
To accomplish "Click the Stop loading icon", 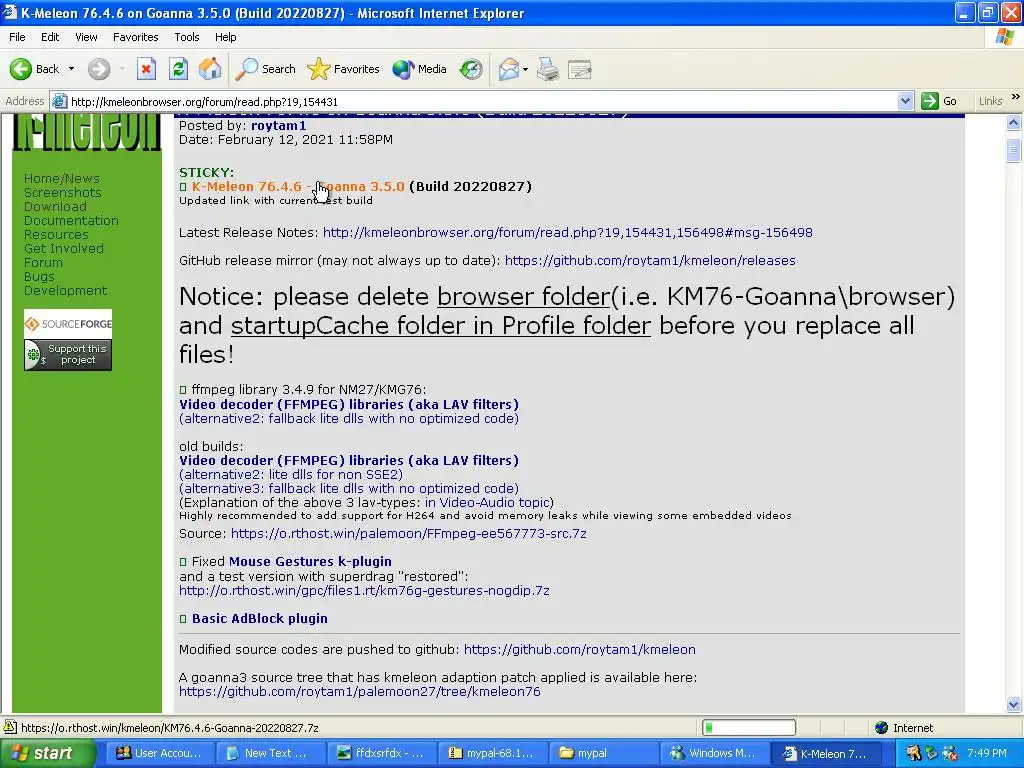I will click(x=146, y=69).
